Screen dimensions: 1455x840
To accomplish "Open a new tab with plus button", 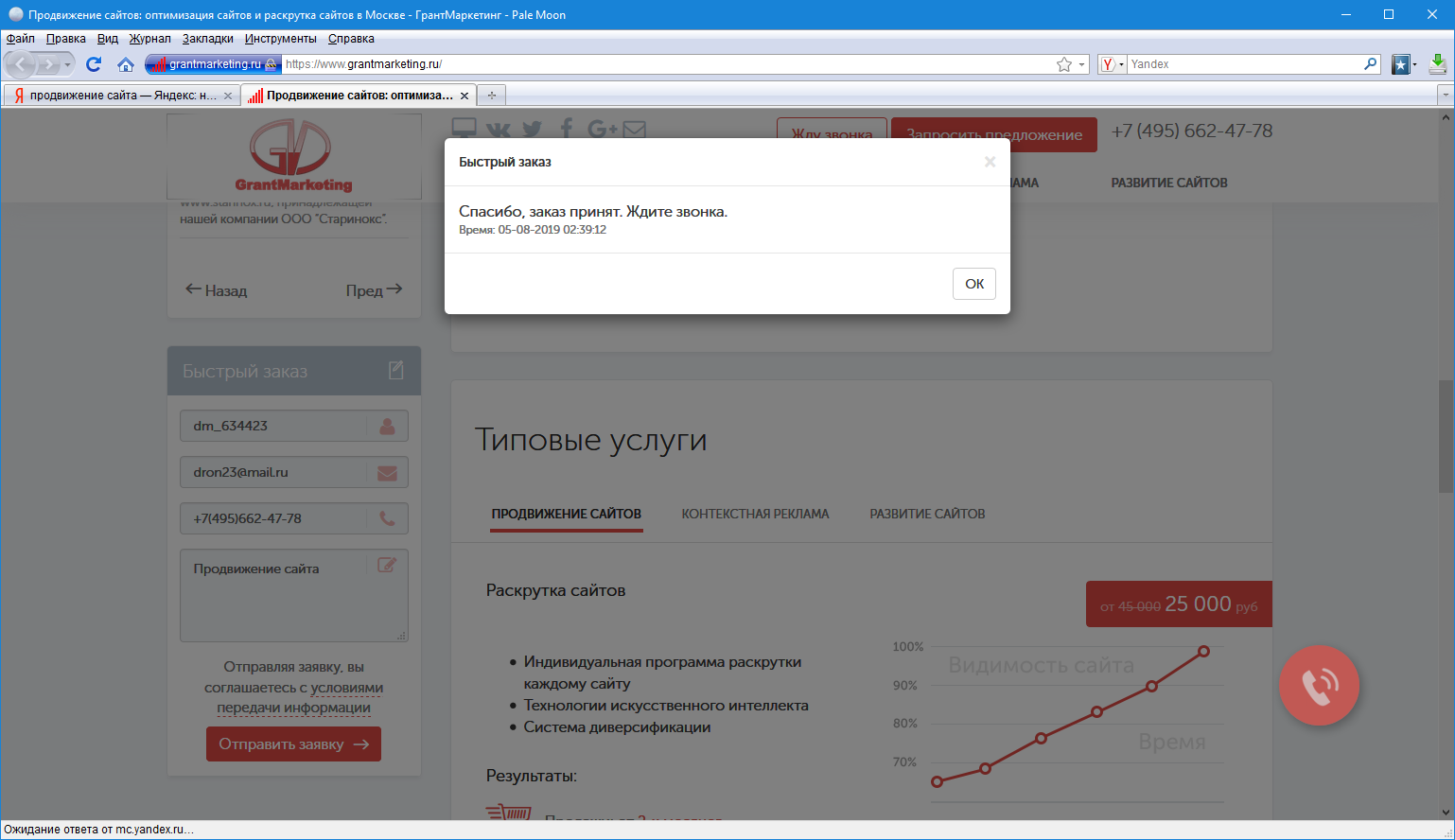I will 491,96.
